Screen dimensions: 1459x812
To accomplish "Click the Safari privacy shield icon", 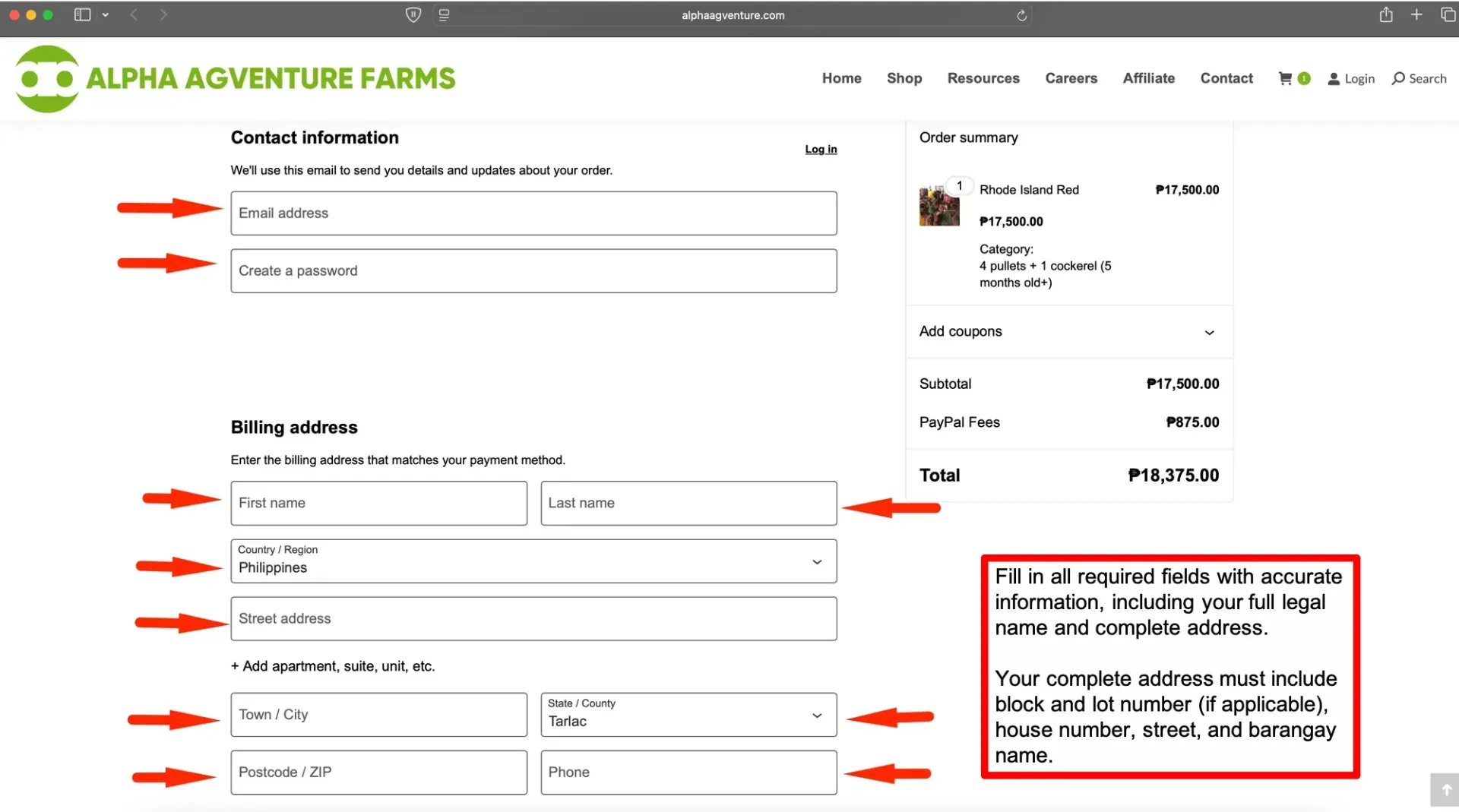I will (x=413, y=15).
